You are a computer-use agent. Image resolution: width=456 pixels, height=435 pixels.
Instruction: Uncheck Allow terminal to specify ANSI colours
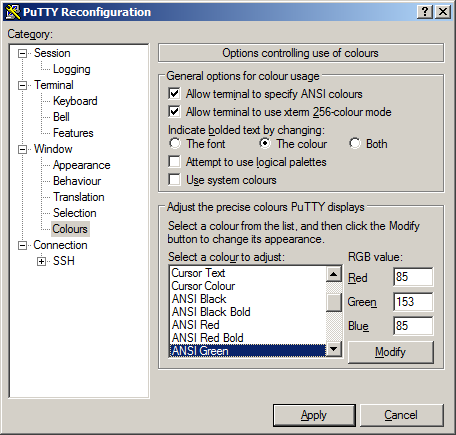(174, 94)
